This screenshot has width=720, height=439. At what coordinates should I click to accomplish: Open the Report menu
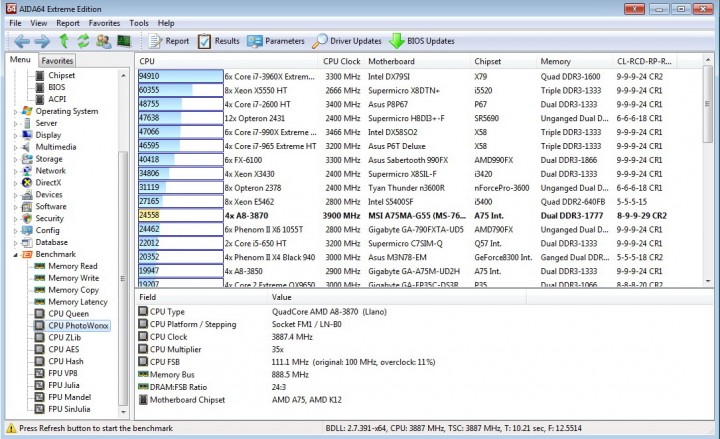click(68, 23)
